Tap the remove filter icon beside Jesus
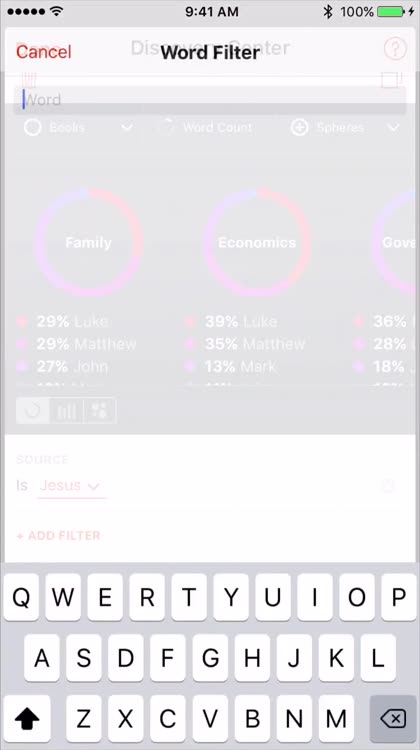Screen dimensions: 420x750 coord(387,486)
